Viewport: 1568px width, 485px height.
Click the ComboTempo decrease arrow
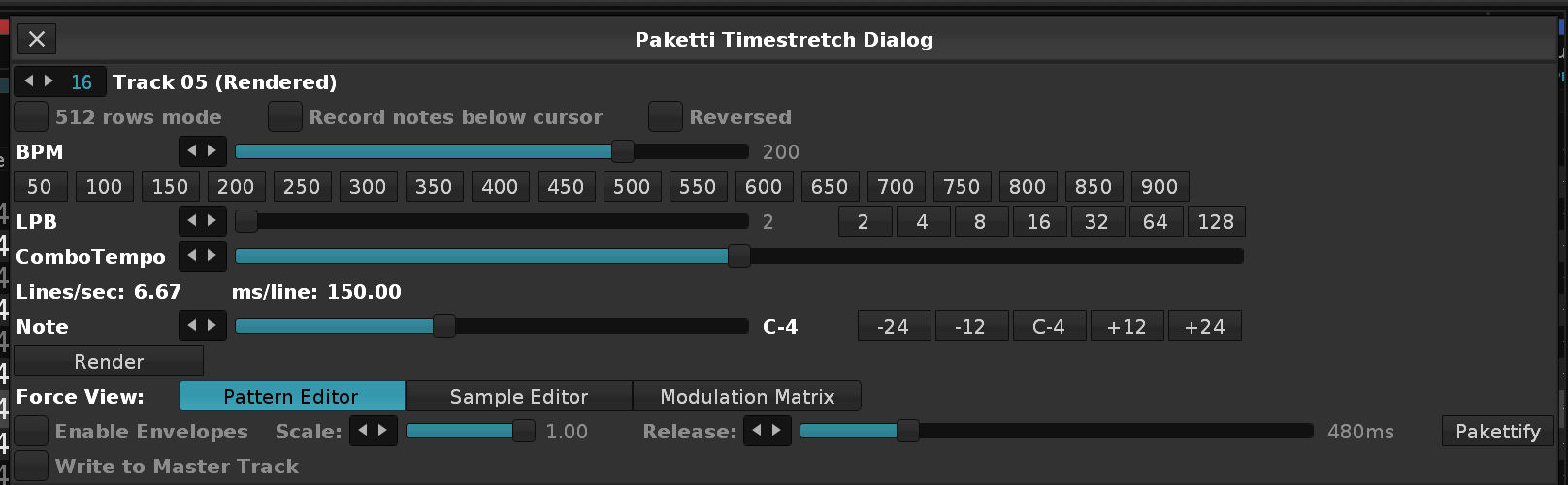coord(191,256)
